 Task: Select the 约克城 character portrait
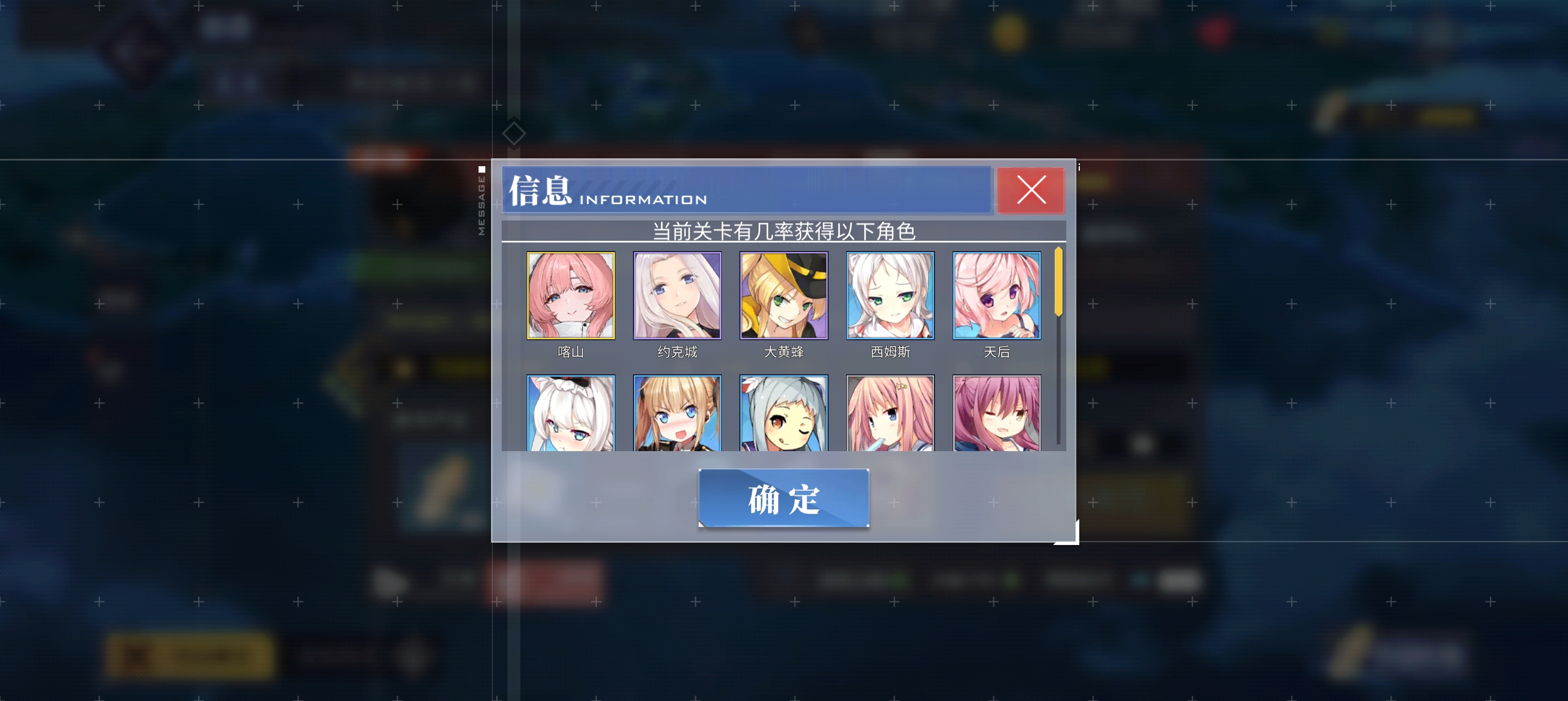(677, 295)
